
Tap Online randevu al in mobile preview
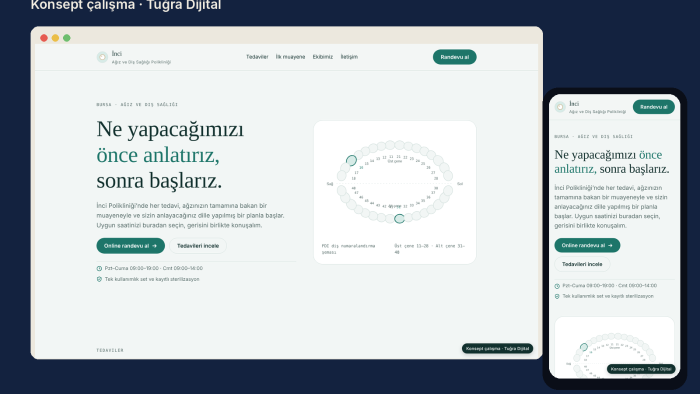[x=587, y=245]
